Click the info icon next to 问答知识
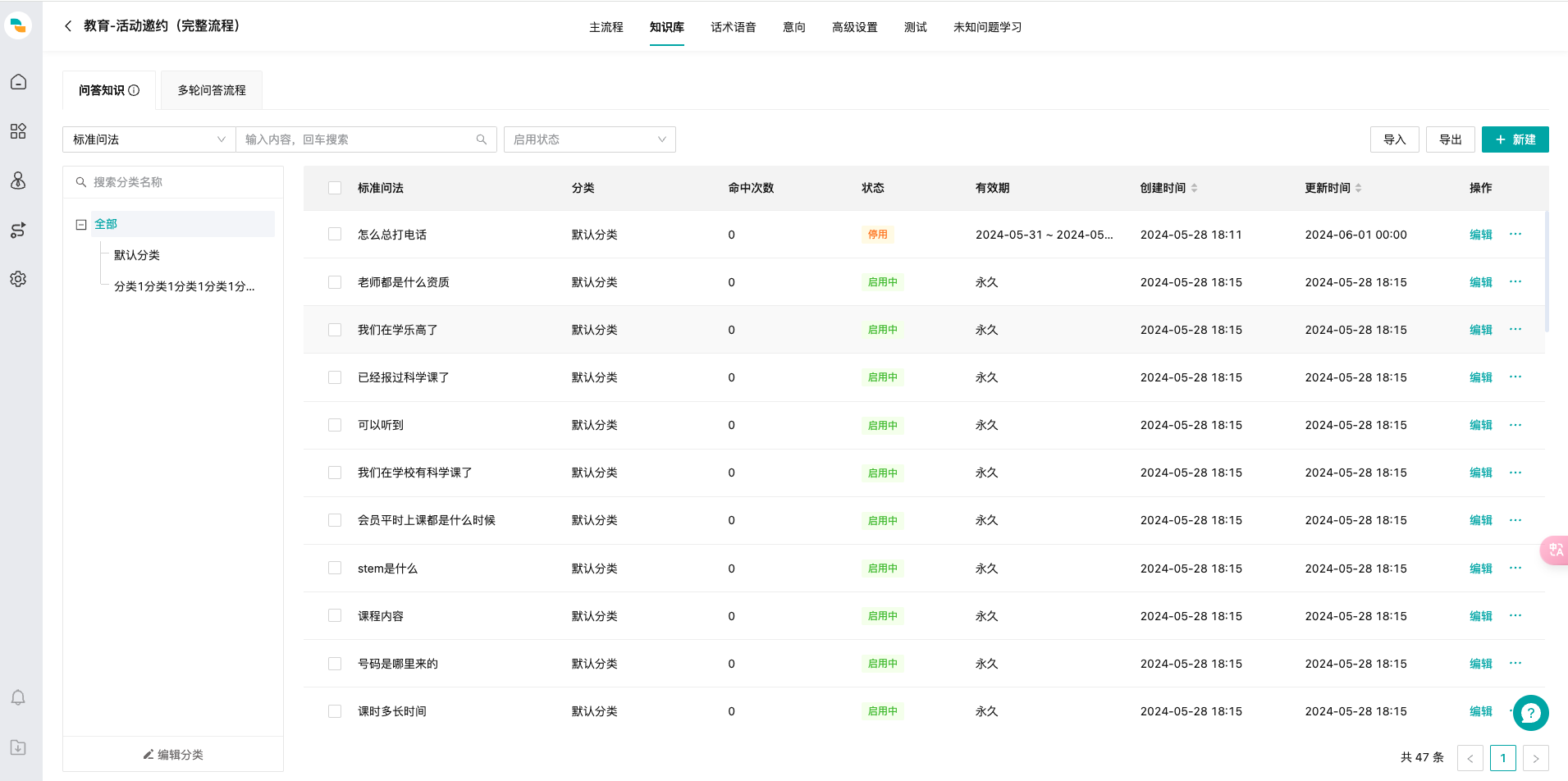This screenshot has width=1568, height=781. coord(134,90)
